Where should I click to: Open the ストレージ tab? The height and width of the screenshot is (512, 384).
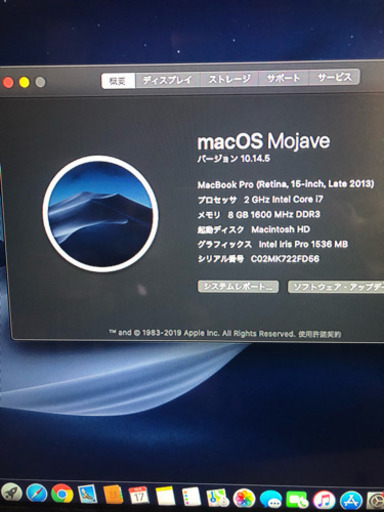coord(230,79)
